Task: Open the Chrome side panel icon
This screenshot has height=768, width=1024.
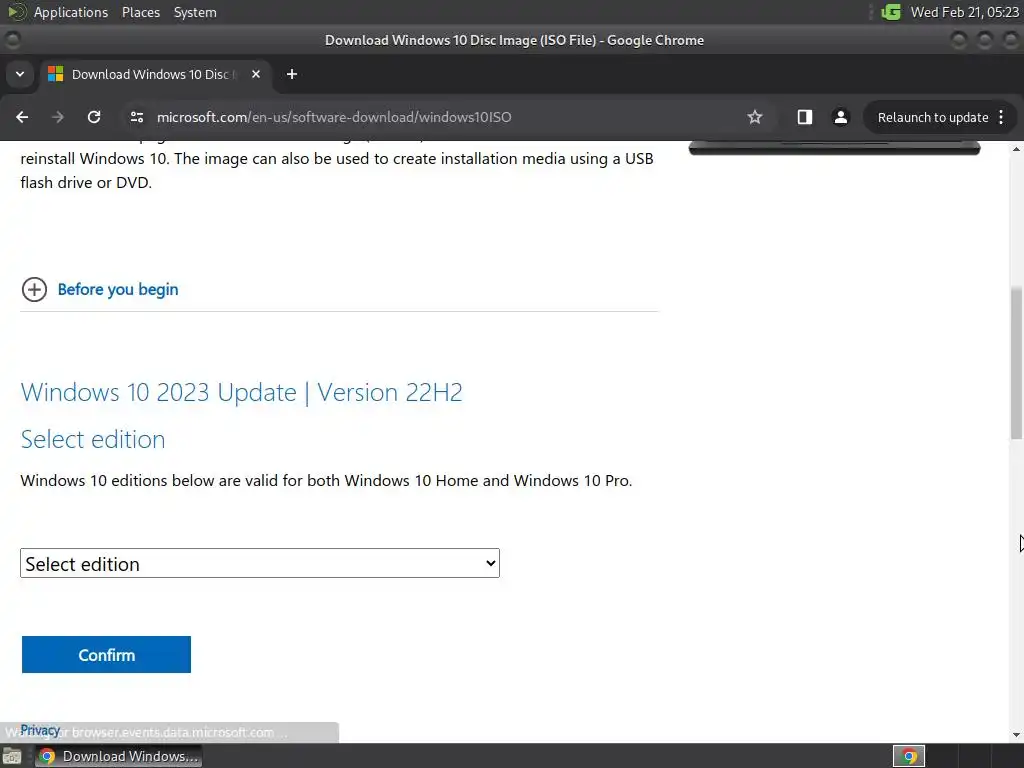Action: point(805,117)
